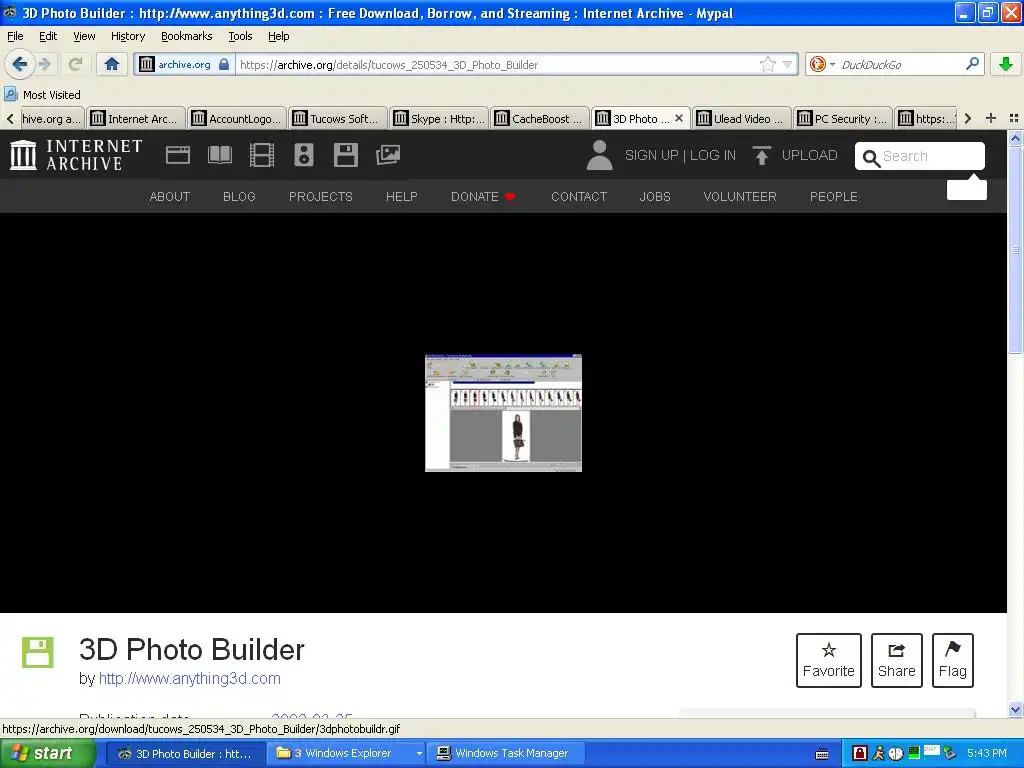Open the CONTACT link
Viewport: 1024px width, 768px height.
pos(579,197)
